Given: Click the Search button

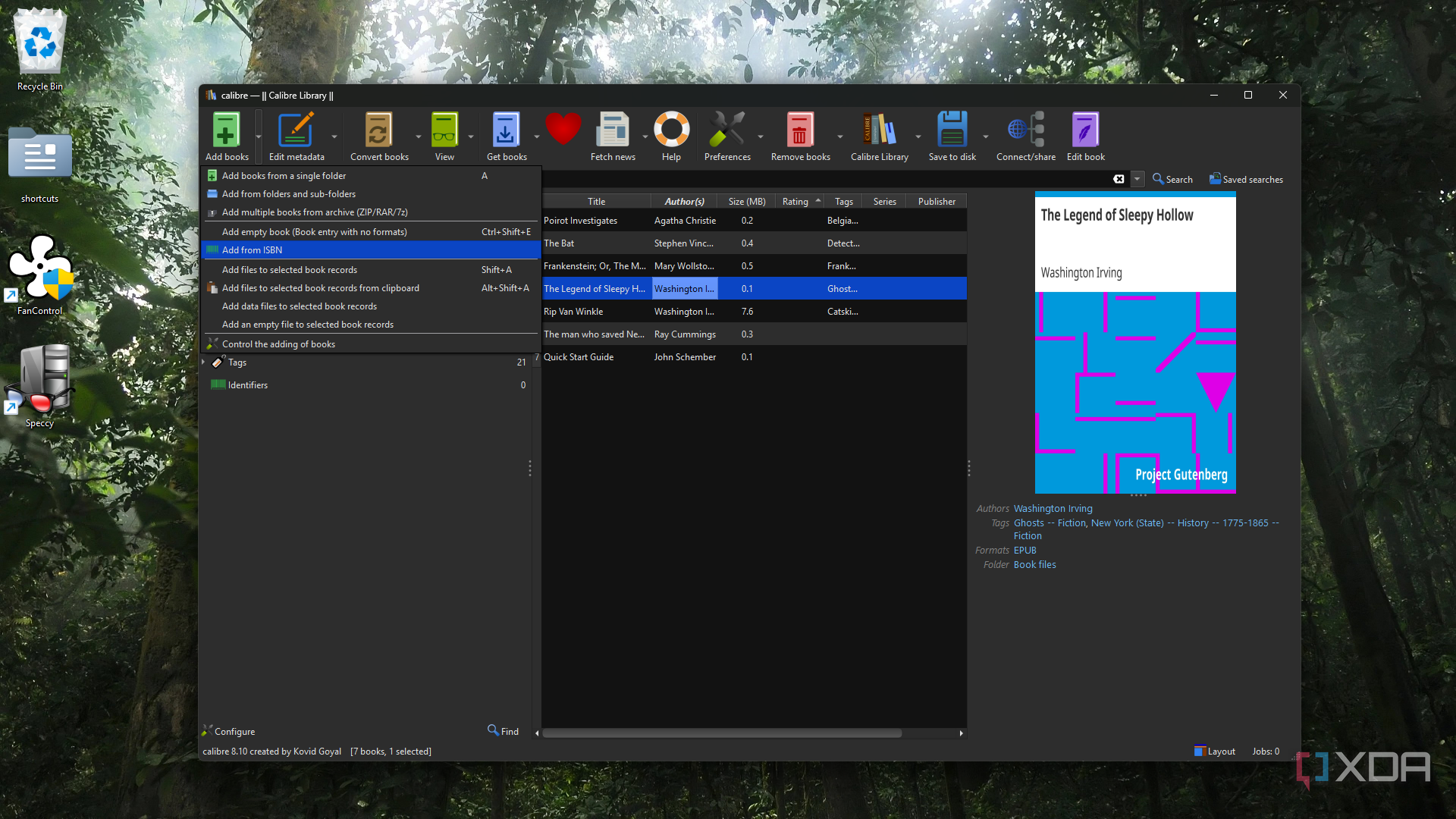Looking at the screenshot, I should (1172, 179).
